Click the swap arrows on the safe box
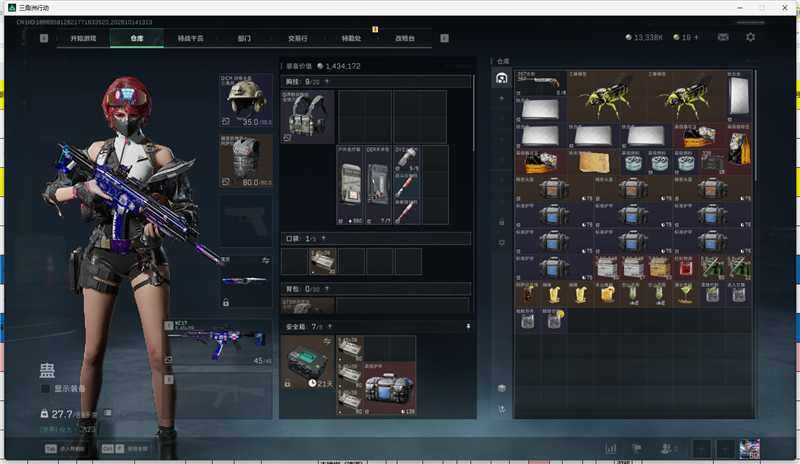This screenshot has width=800, height=464. (x=328, y=340)
